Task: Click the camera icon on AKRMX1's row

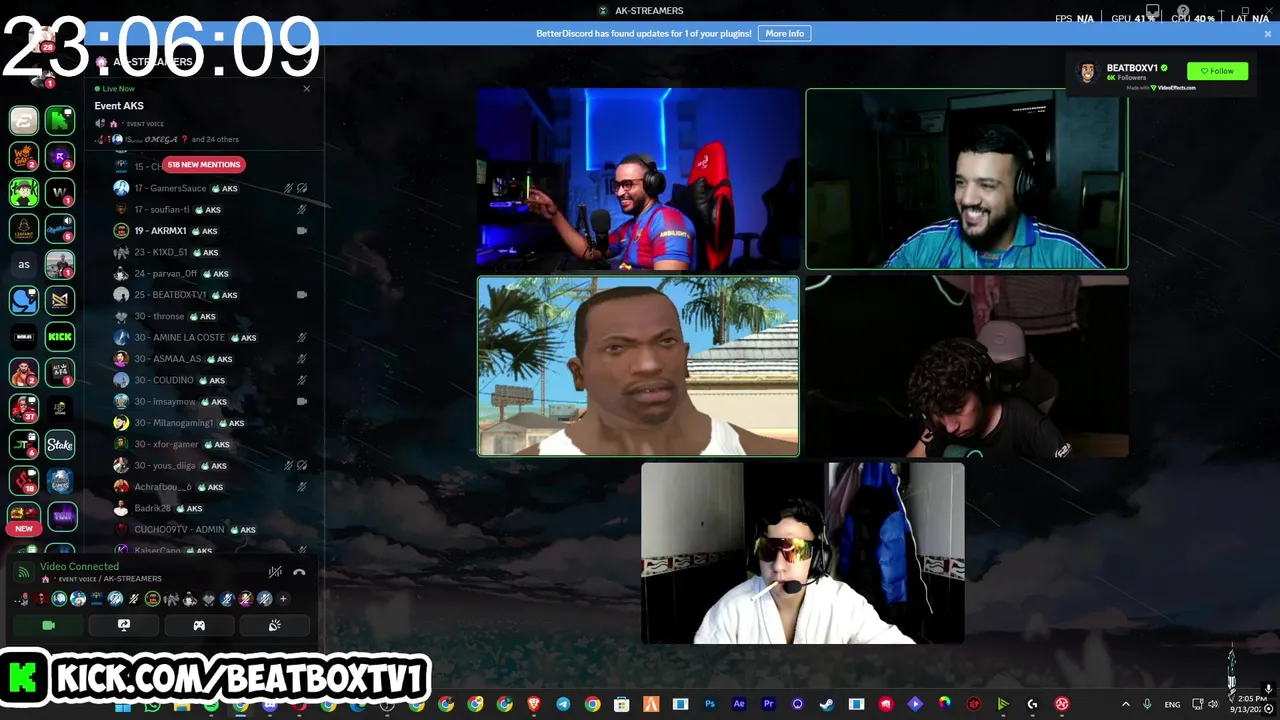Action: pos(302,231)
